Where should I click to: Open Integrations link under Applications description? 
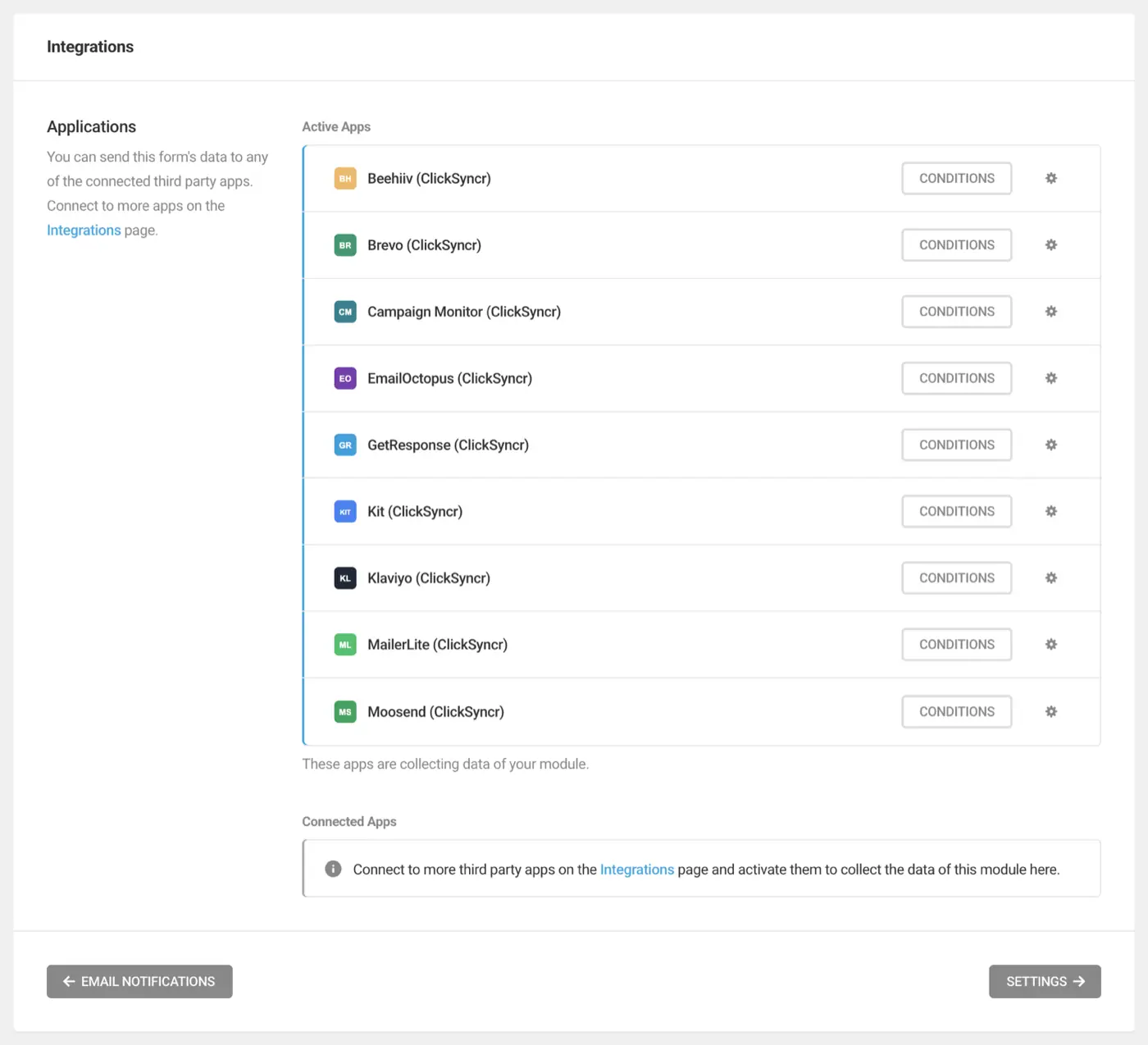click(84, 230)
